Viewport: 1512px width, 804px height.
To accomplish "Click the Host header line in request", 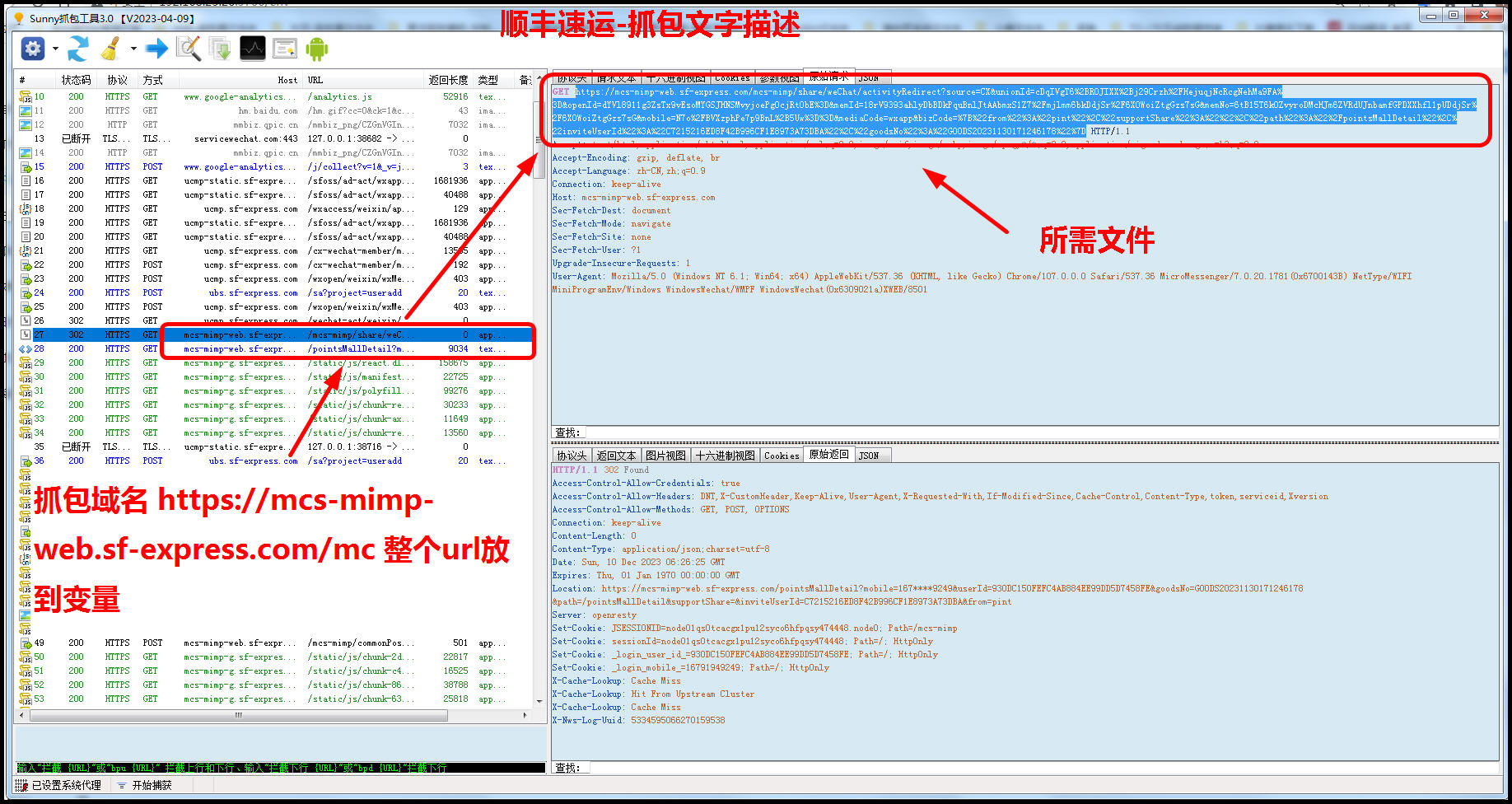I will point(633,197).
